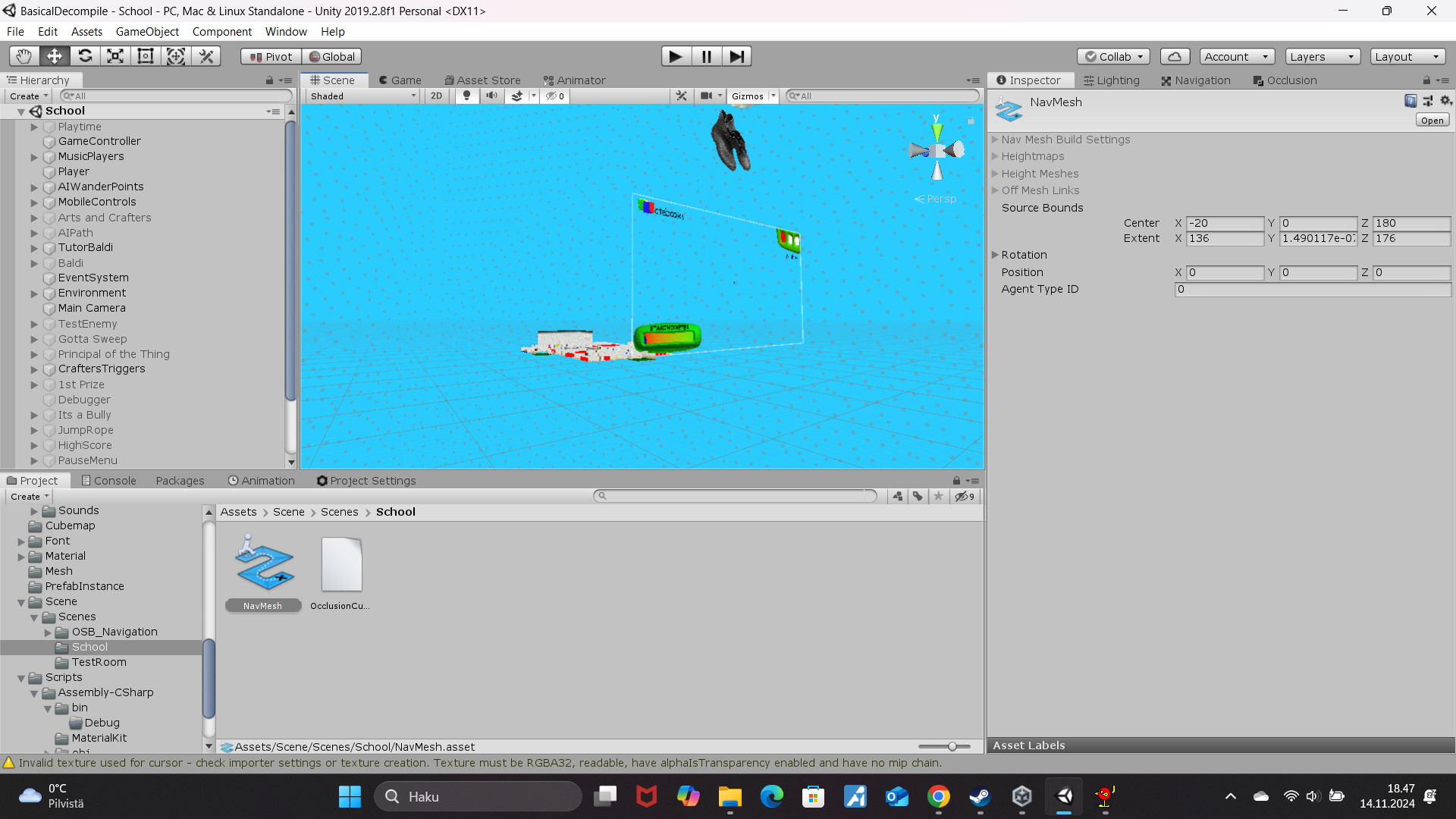The width and height of the screenshot is (1456, 819).
Task: Select the Scale tool in the toolbar
Action: pyautogui.click(x=115, y=55)
